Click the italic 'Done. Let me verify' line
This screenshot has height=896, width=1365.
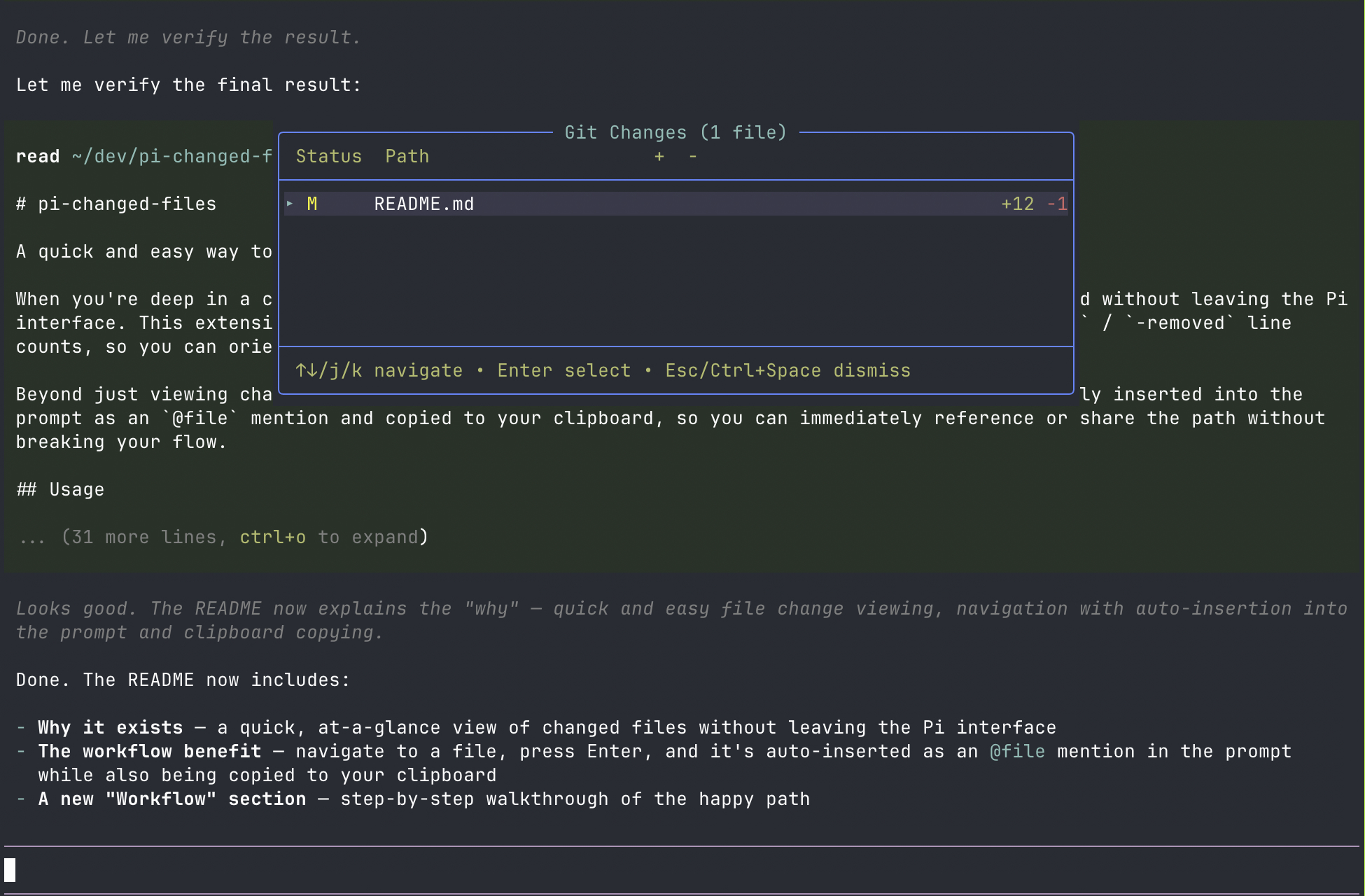coord(189,37)
